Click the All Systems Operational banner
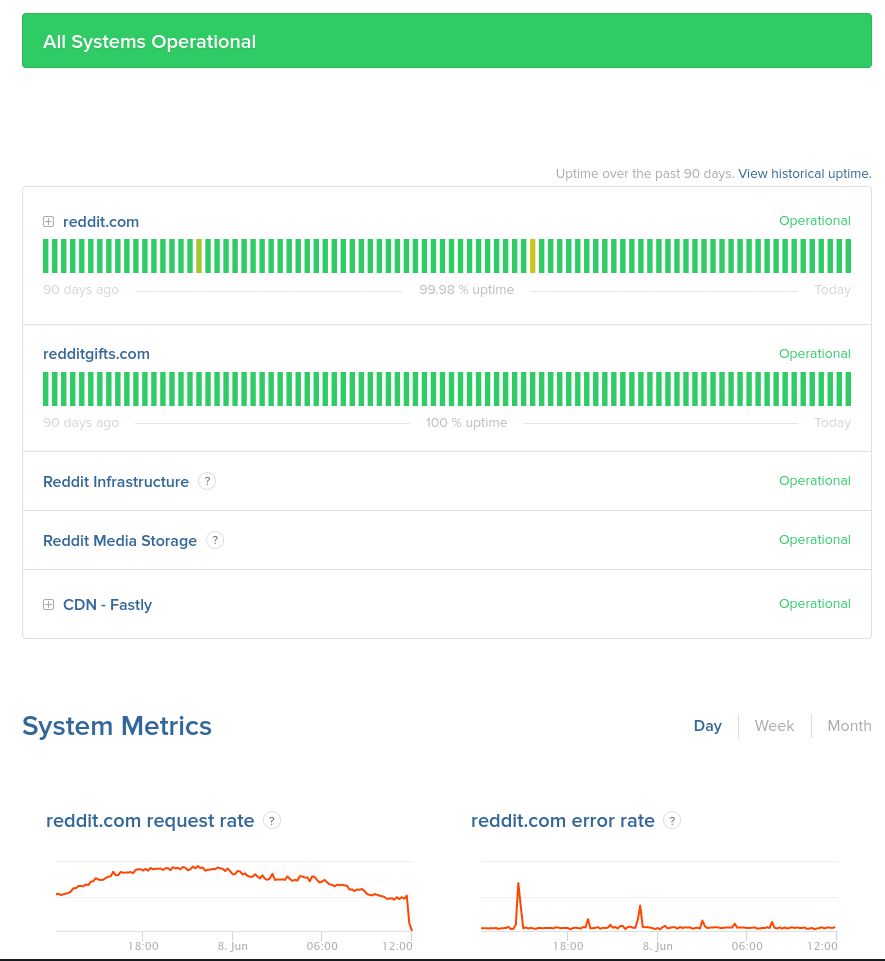 (447, 41)
